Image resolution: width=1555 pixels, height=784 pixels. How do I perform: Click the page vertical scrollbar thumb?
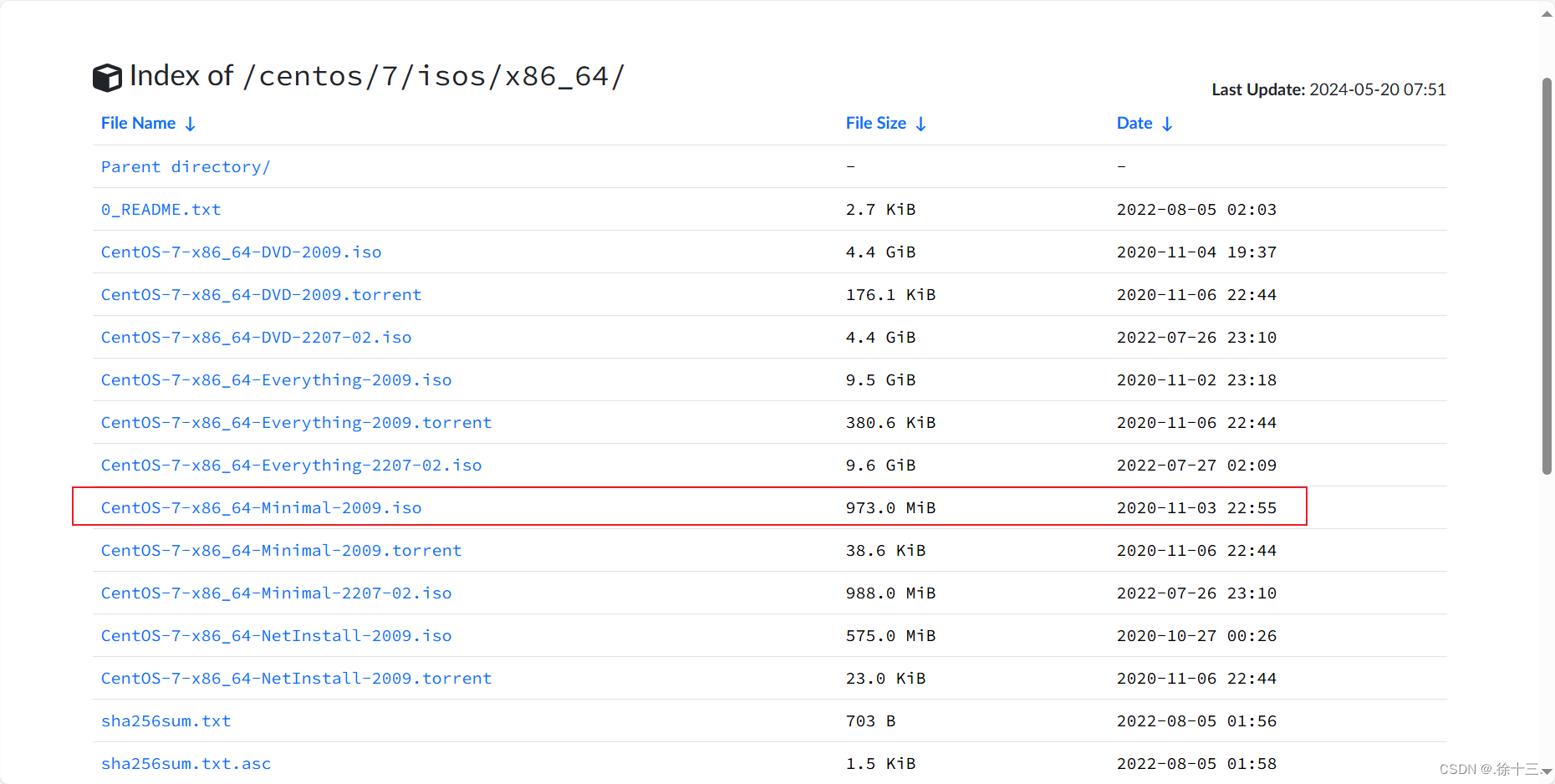[1547, 276]
